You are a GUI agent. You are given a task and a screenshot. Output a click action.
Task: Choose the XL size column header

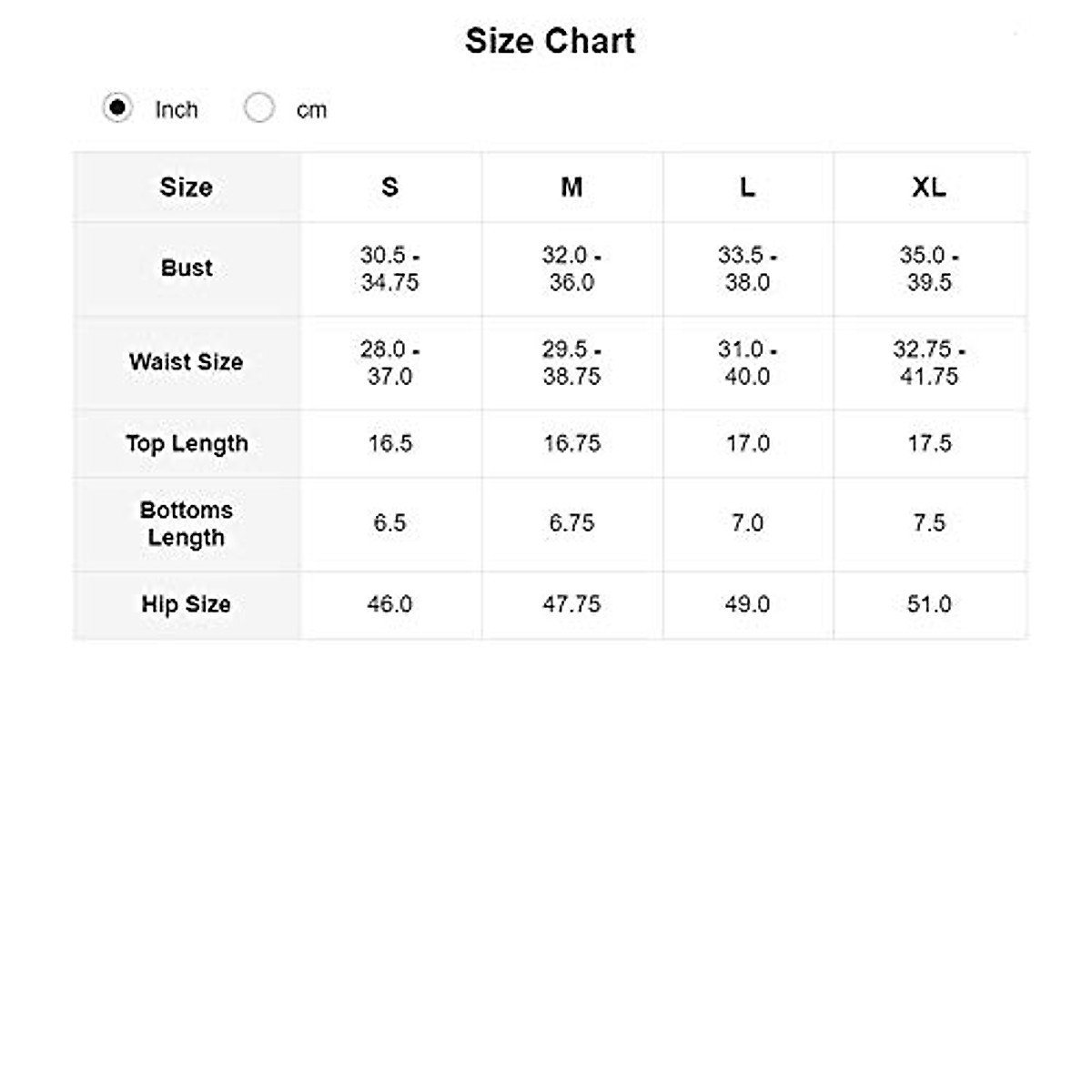click(929, 187)
